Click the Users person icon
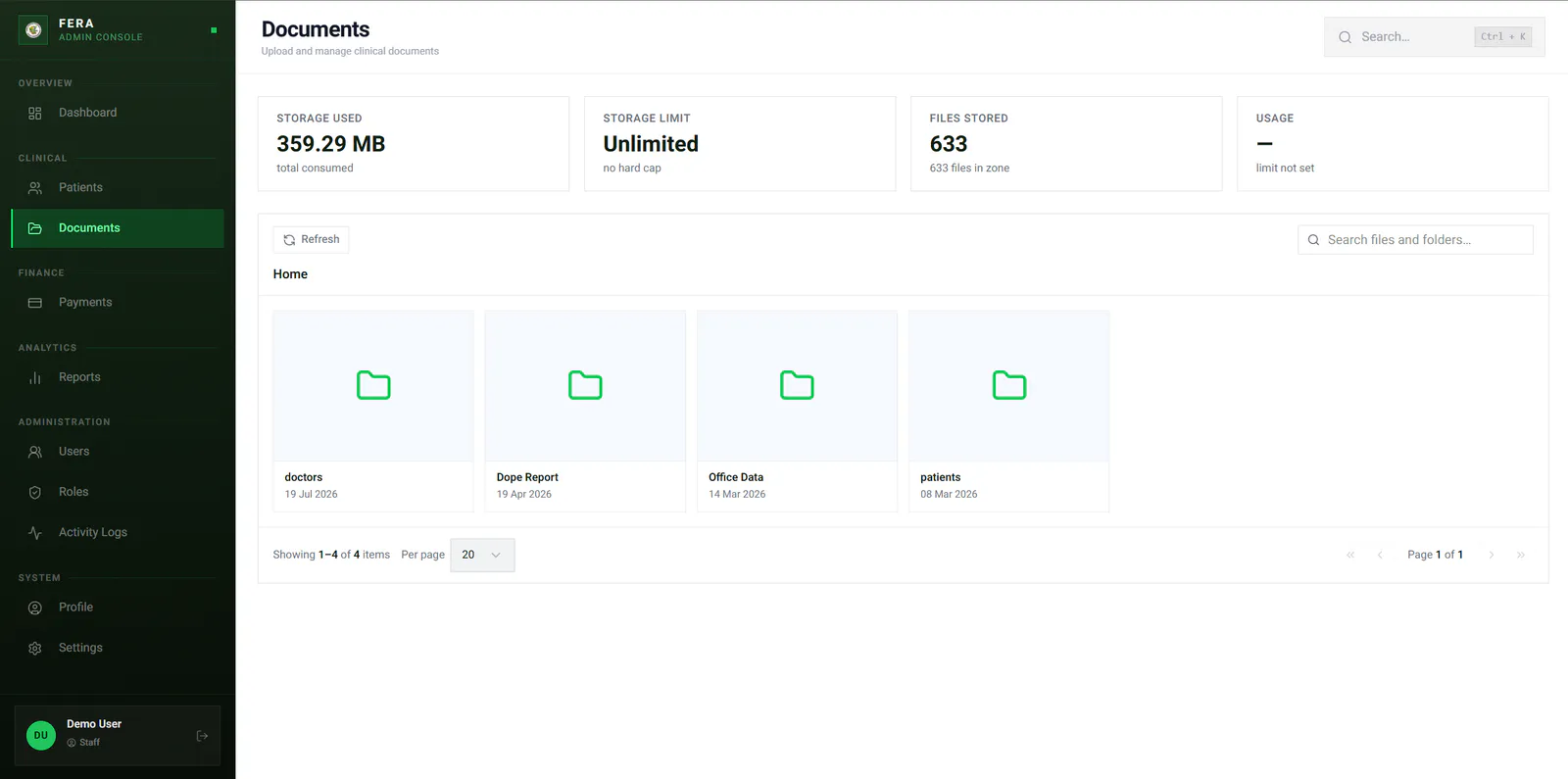1568x779 pixels. tap(35, 452)
